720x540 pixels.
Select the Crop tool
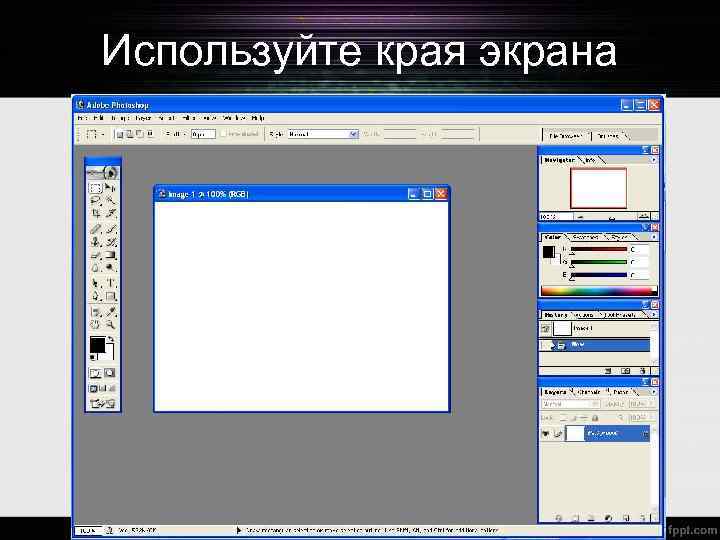coord(96,214)
